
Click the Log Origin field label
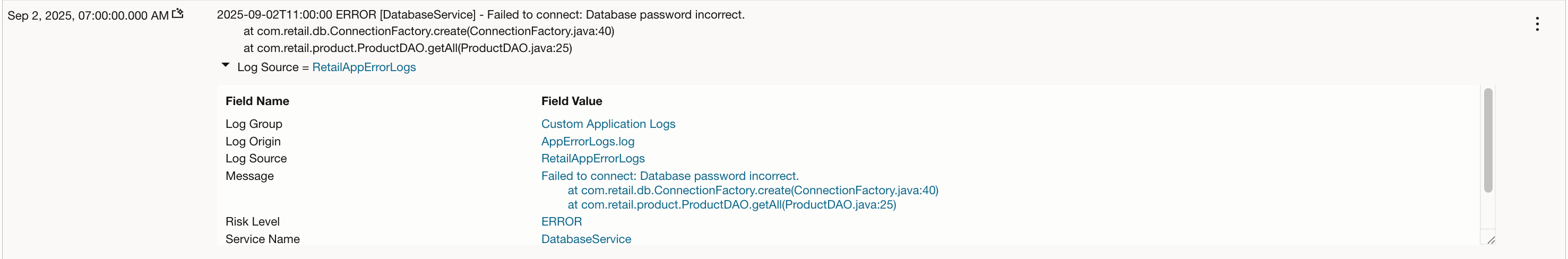pos(253,142)
